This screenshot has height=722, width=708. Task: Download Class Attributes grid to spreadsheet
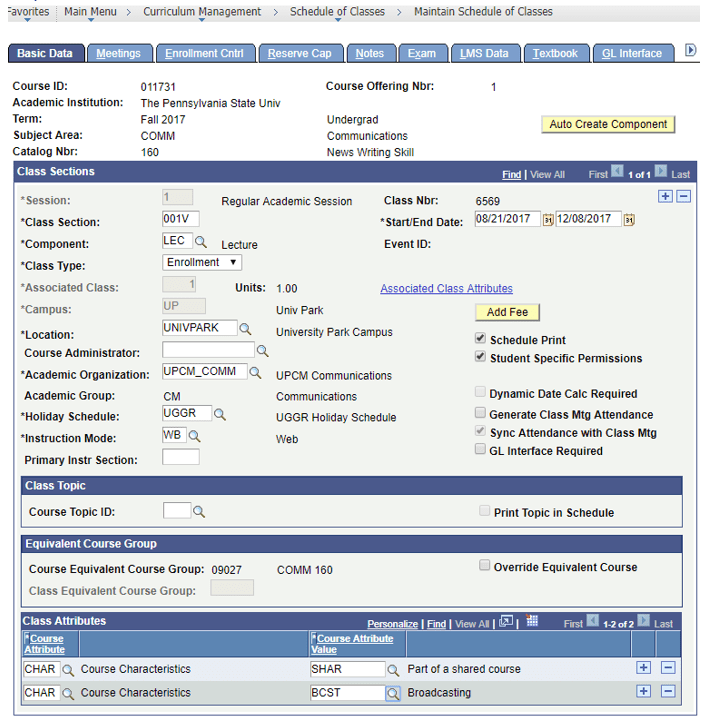(x=532, y=621)
